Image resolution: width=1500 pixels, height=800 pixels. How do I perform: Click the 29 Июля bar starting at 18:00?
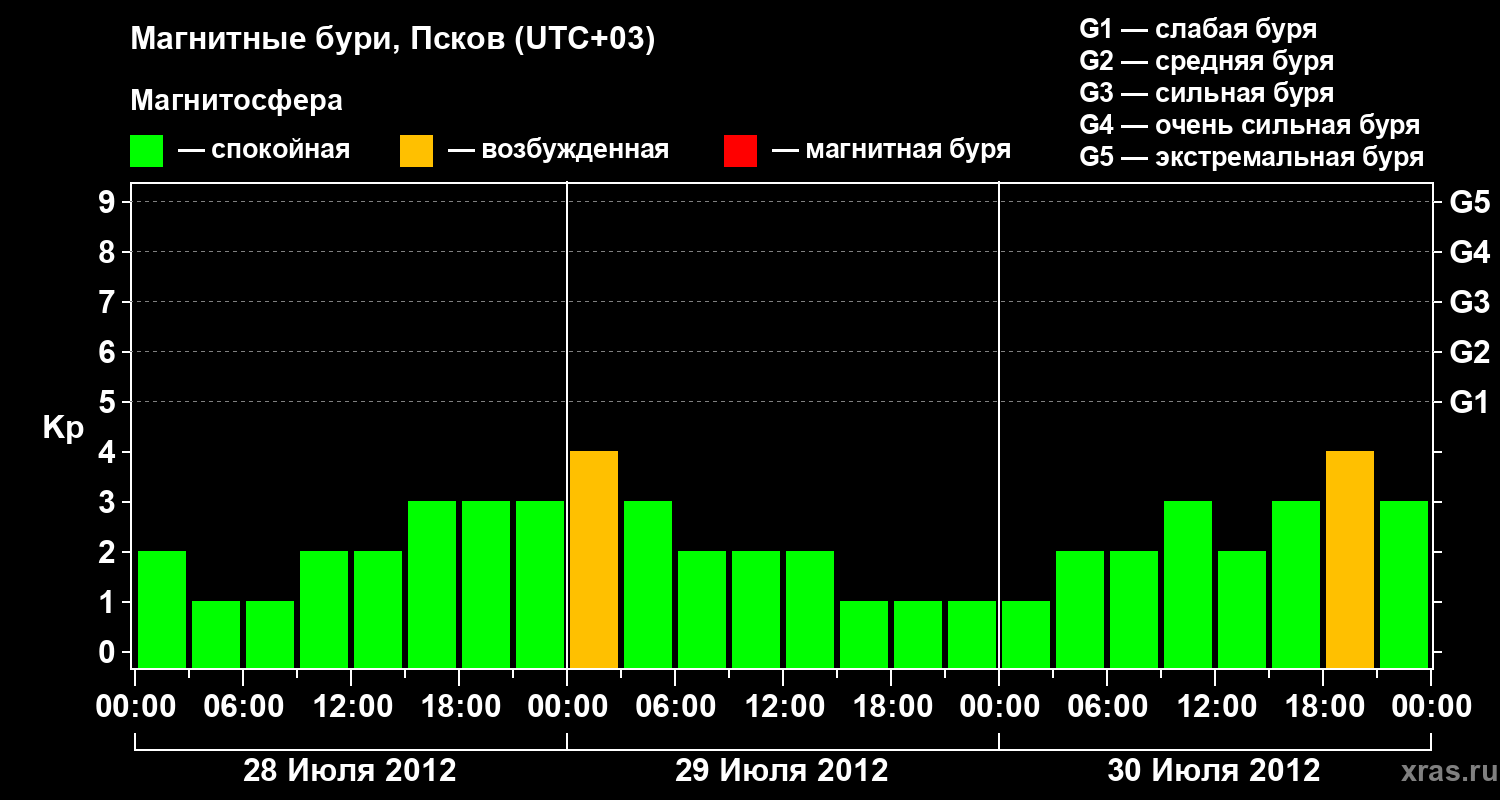918,635
